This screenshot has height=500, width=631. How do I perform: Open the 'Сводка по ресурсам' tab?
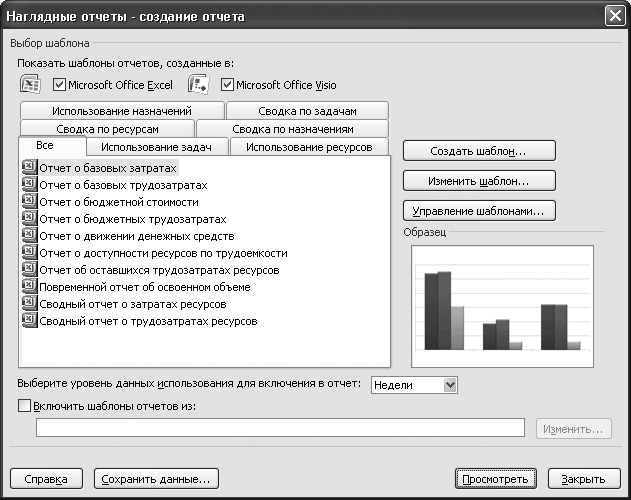click(x=105, y=129)
